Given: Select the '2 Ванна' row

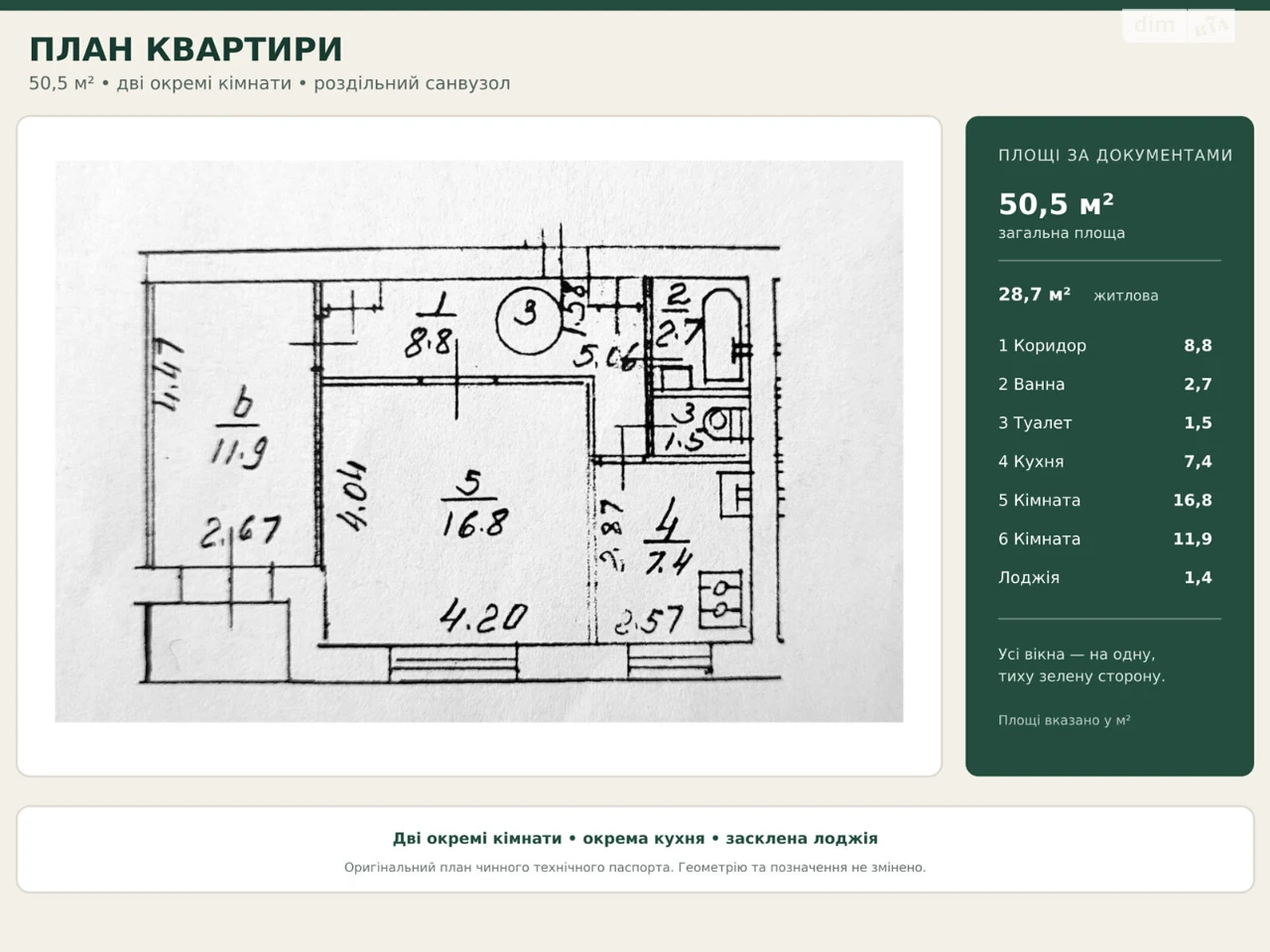Looking at the screenshot, I should 1105,384.
